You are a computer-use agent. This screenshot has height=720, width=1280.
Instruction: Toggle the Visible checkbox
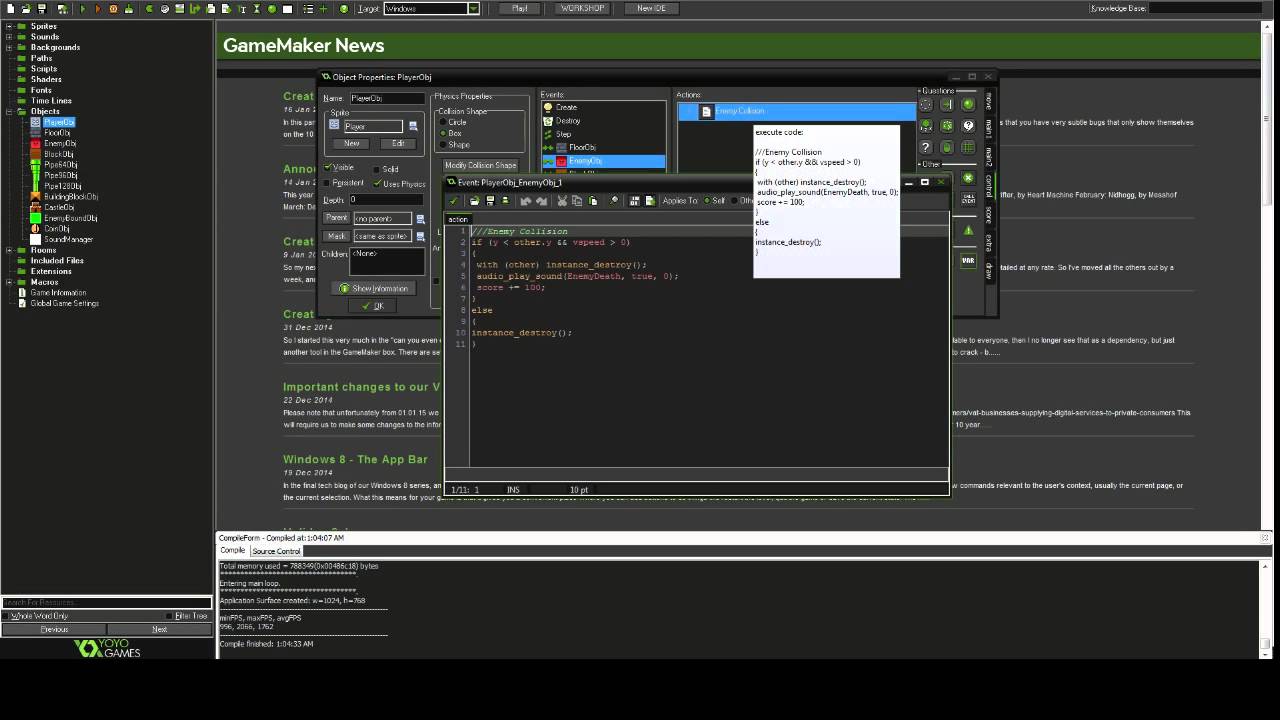point(329,168)
